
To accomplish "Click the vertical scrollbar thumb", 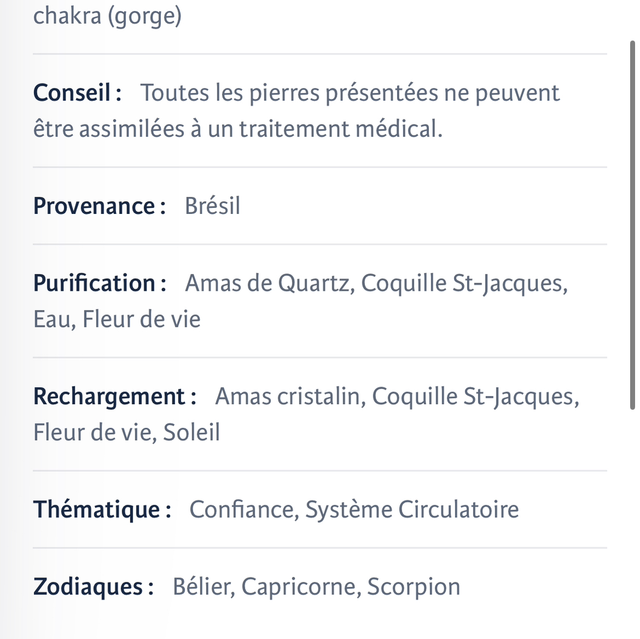I will coord(632,225).
